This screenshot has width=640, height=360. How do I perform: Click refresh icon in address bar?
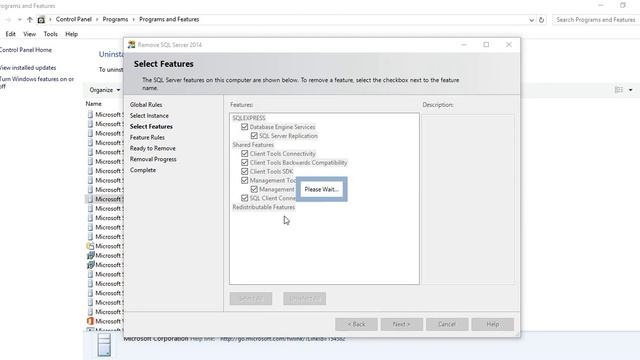542,20
